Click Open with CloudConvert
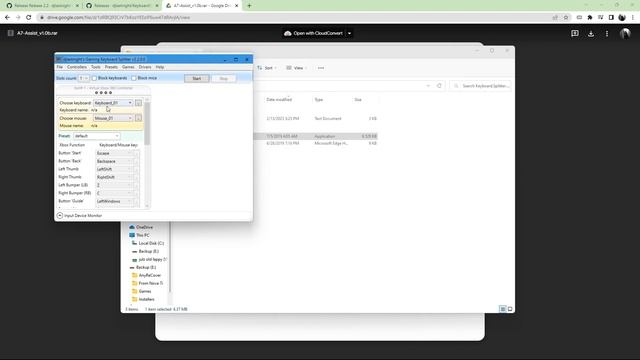Viewport: 640px width, 360px height. [x=313, y=33]
